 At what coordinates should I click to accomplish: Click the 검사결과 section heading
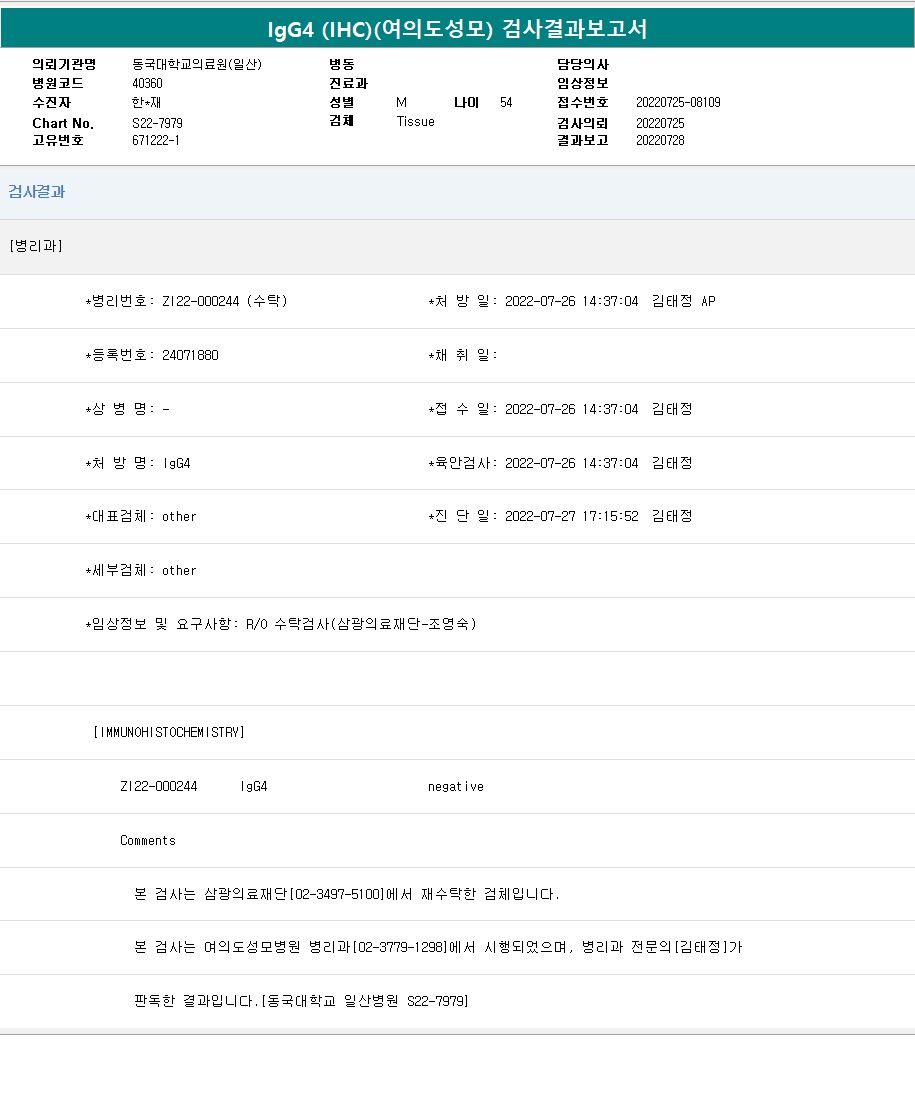pyautogui.click(x=36, y=192)
